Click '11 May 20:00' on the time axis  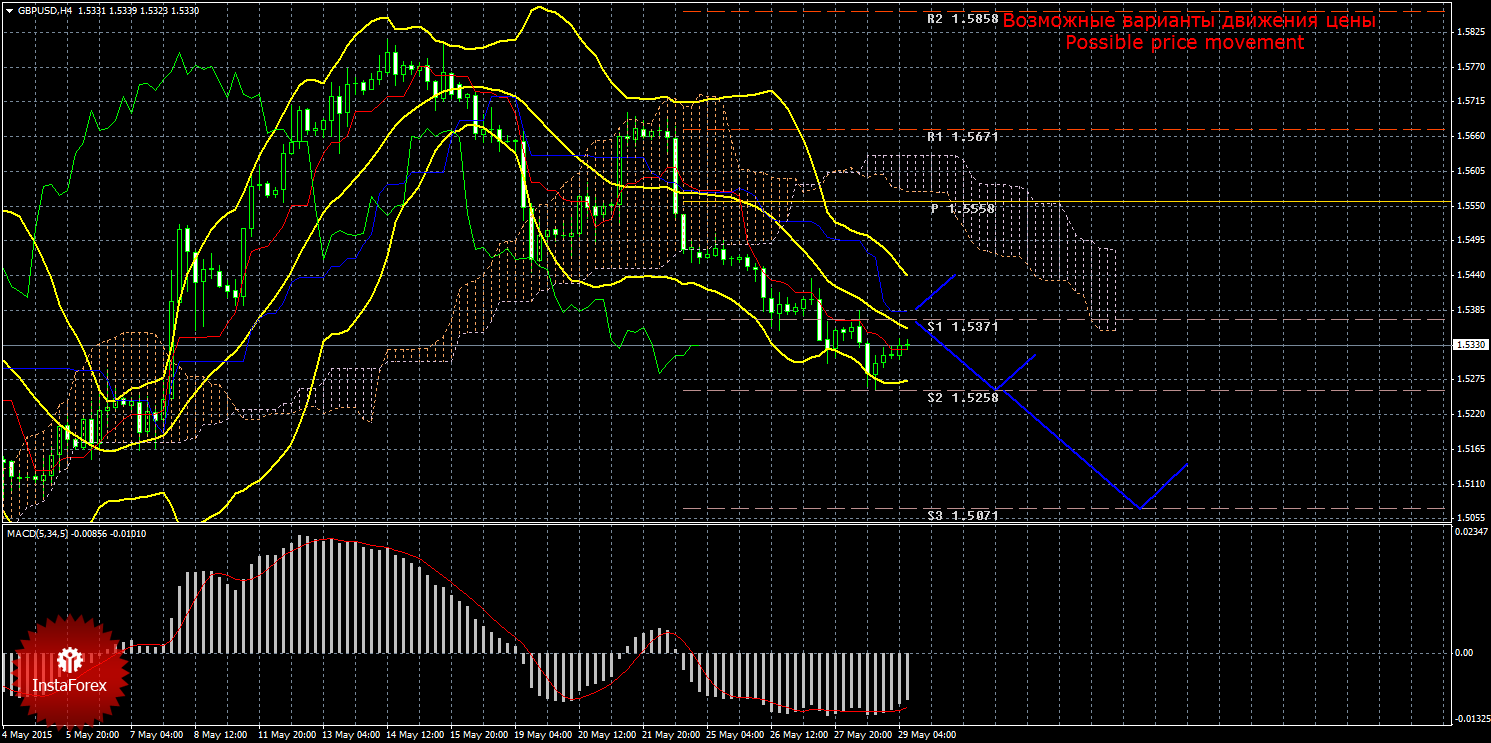pos(286,735)
